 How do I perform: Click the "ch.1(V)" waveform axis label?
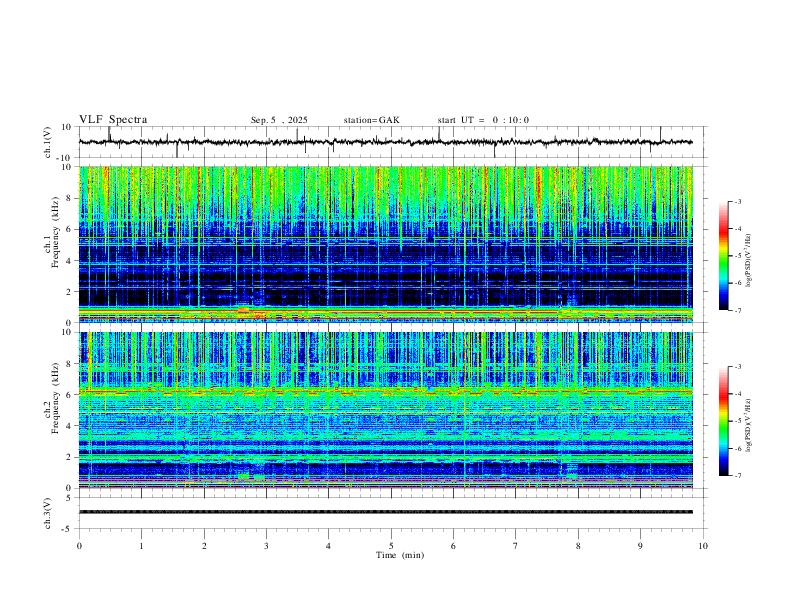tap(48, 142)
